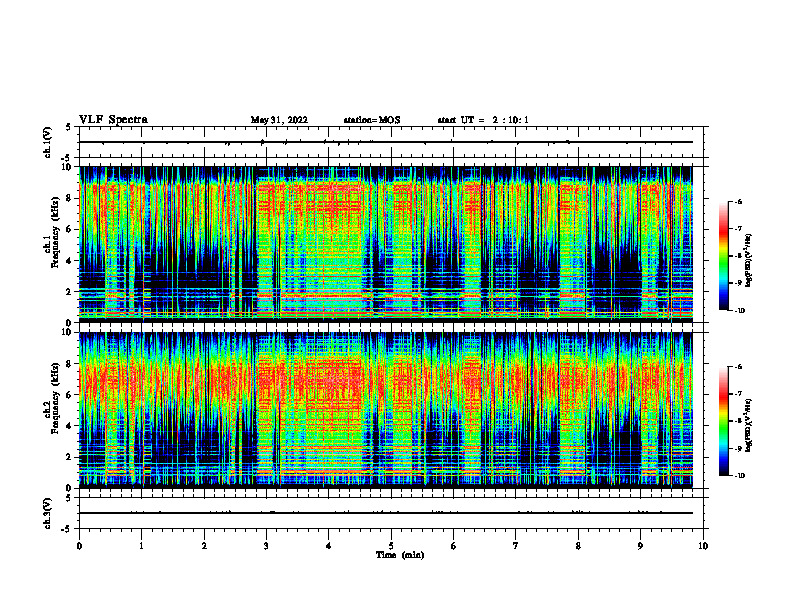This screenshot has width=792, height=612.
Task: Click time axis tick label '0'
Action: [79, 546]
